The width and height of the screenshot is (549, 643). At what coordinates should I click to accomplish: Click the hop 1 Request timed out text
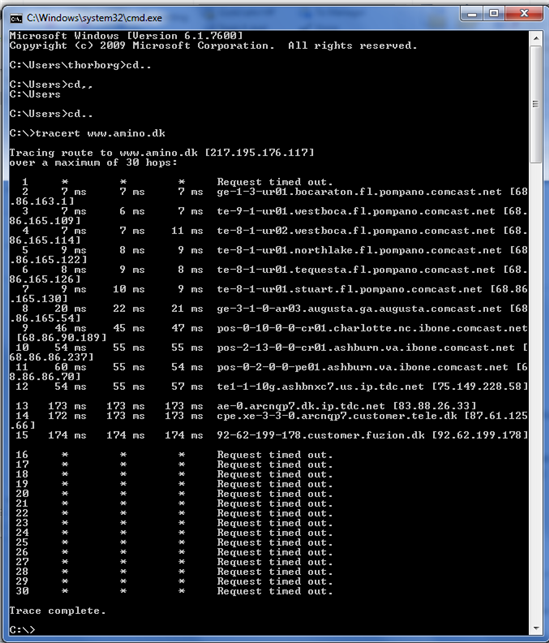tap(275, 182)
